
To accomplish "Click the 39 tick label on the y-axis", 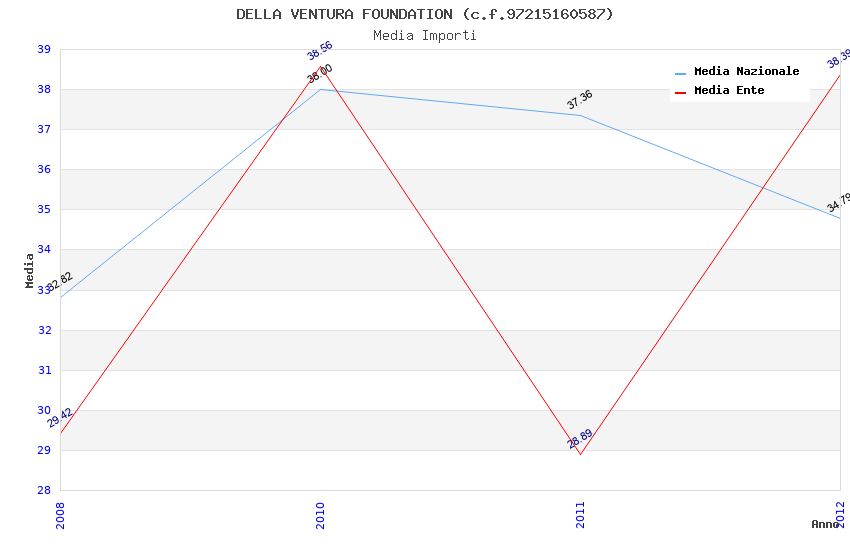I will 44,49.
